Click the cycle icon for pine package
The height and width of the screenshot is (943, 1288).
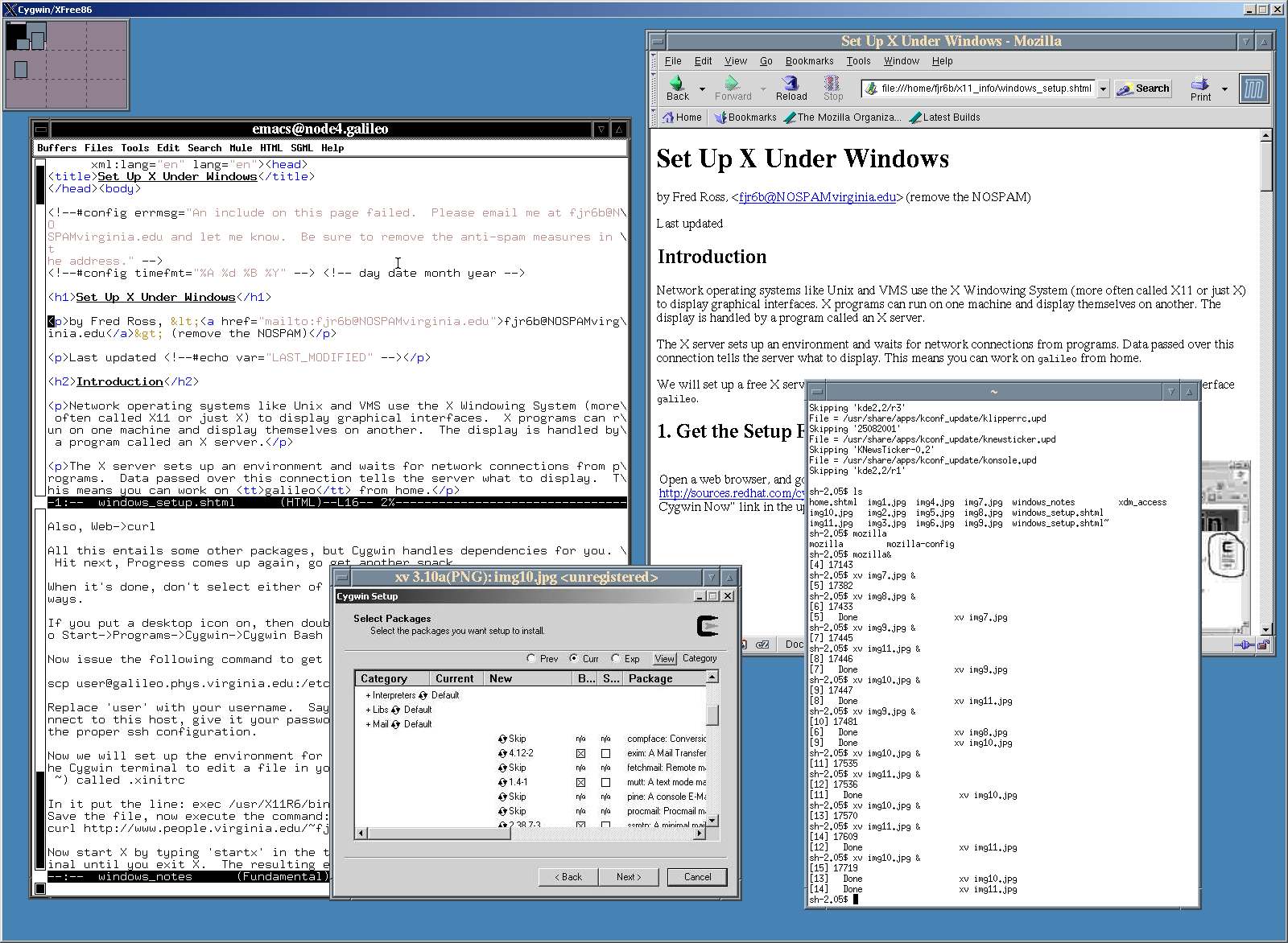(503, 797)
